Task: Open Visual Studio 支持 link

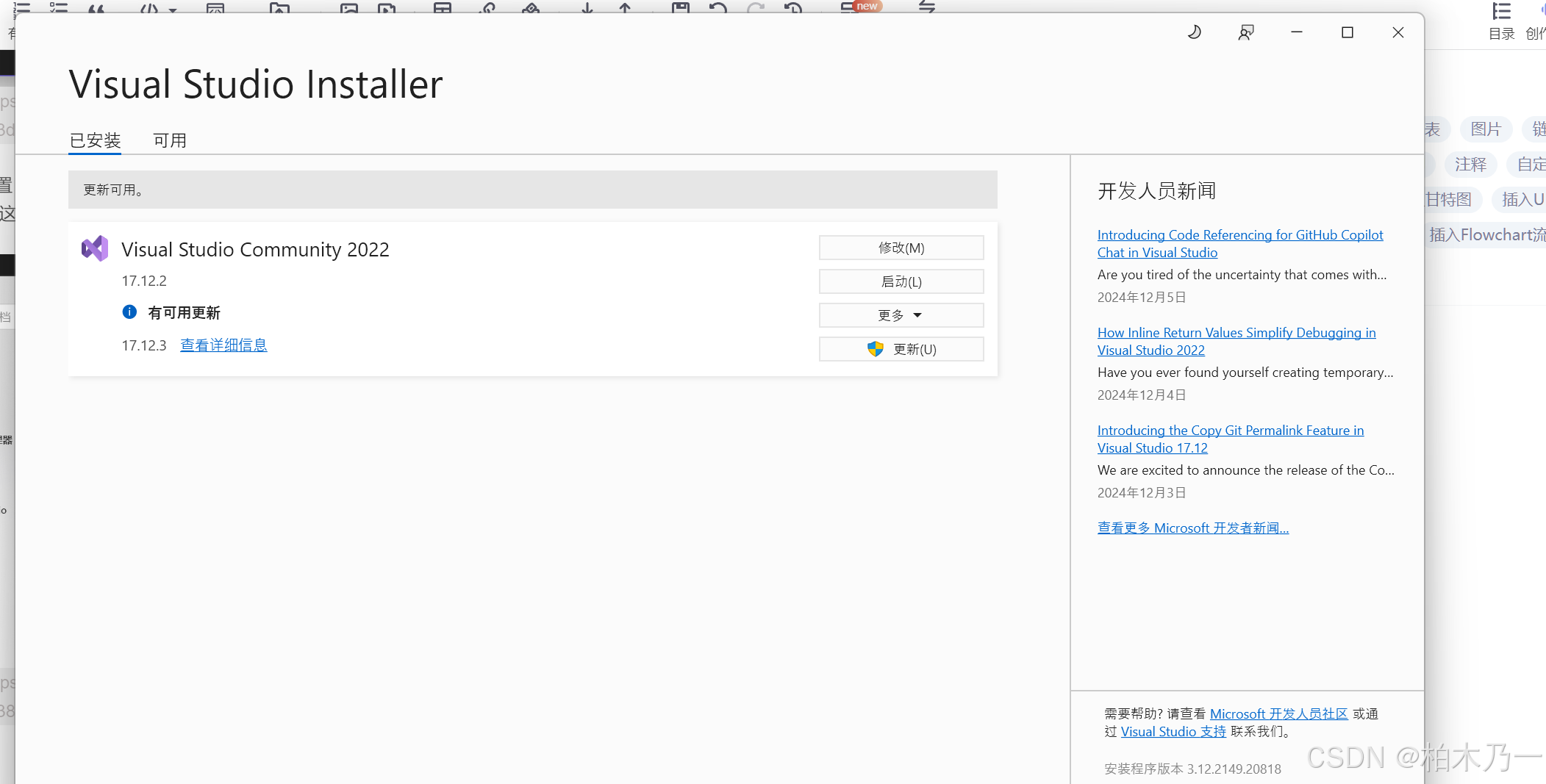Action: (1173, 732)
